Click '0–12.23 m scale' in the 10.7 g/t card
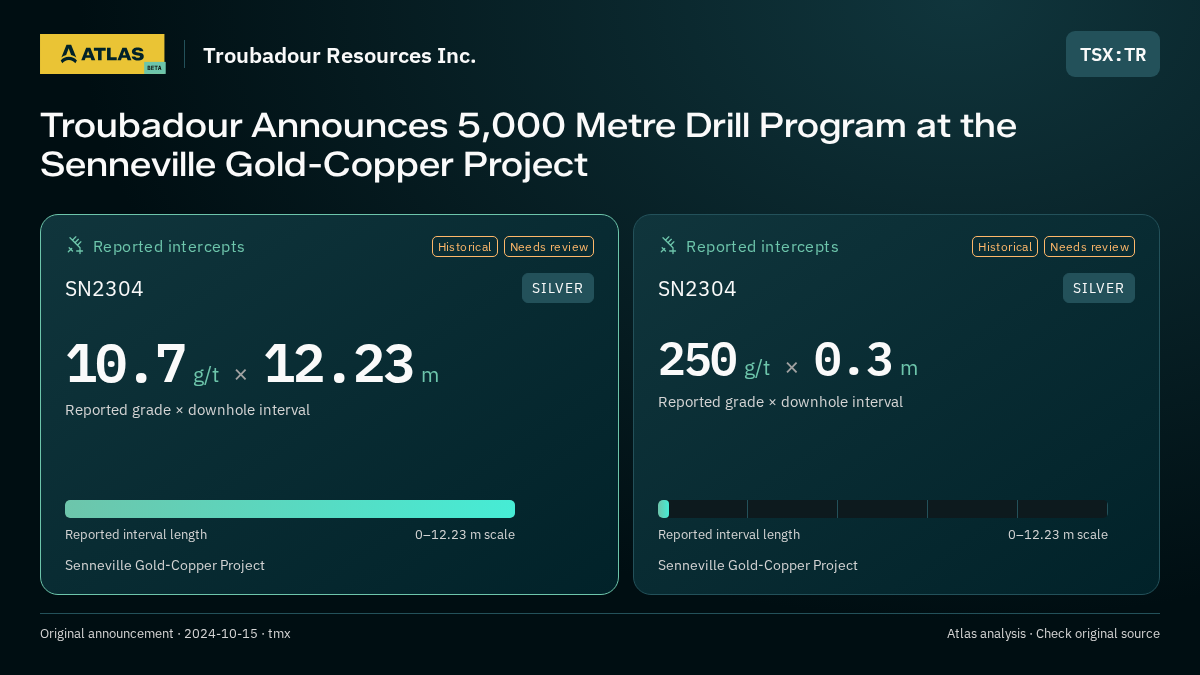The height and width of the screenshot is (675, 1200). pos(465,535)
